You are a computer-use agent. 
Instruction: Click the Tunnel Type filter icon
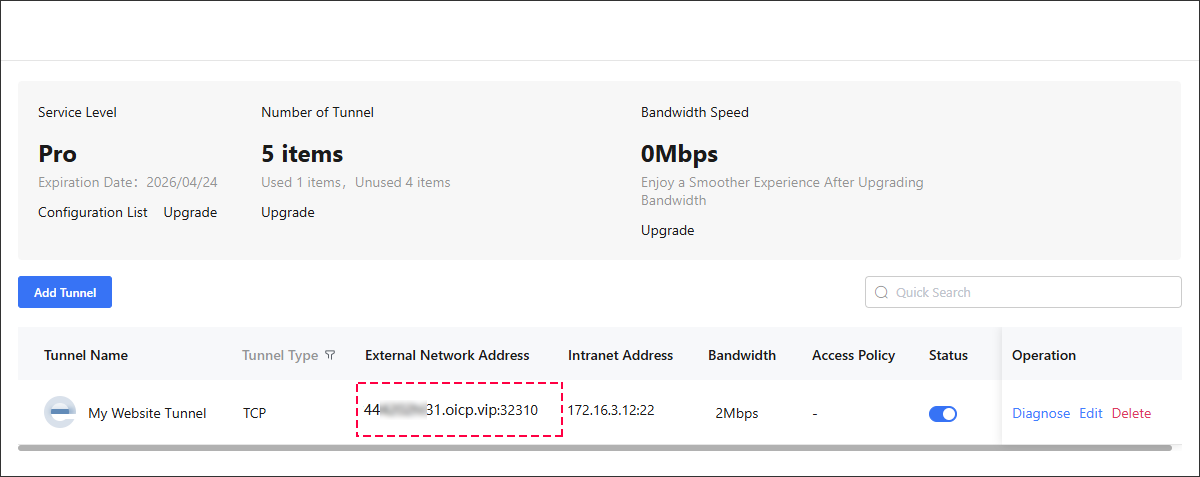coord(330,355)
